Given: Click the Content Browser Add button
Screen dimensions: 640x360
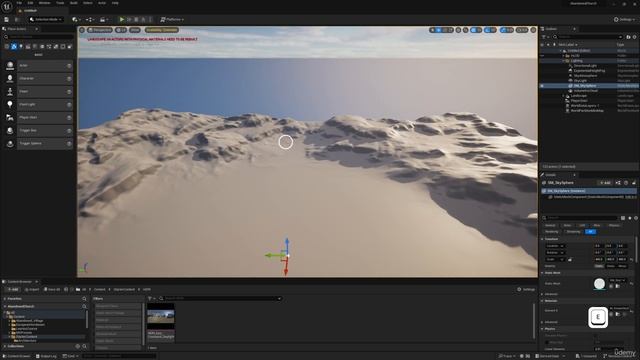Looking at the screenshot, I should [x=13, y=289].
